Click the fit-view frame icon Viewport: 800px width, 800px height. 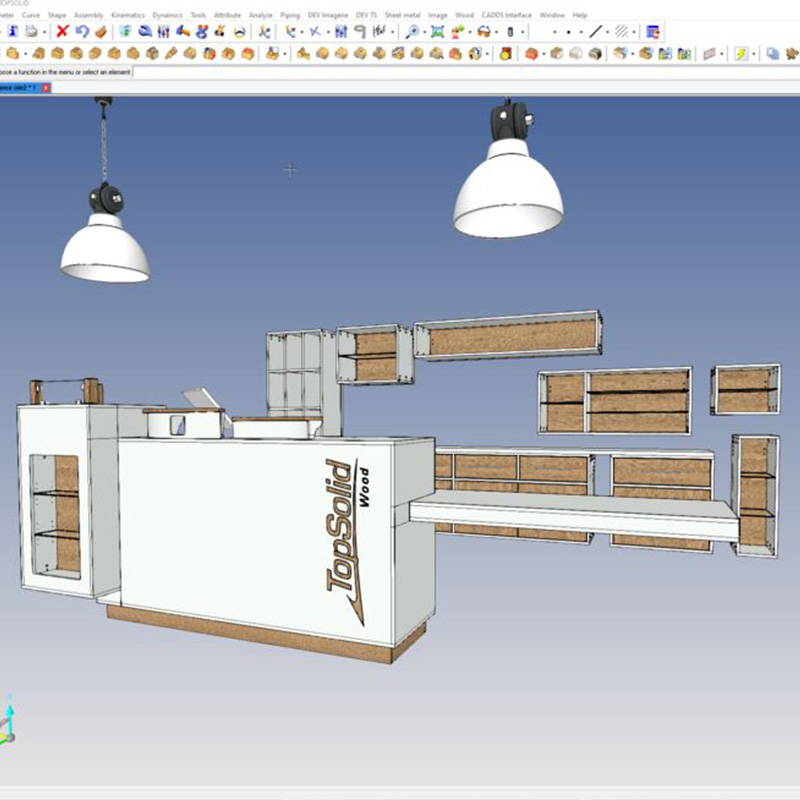point(437,32)
